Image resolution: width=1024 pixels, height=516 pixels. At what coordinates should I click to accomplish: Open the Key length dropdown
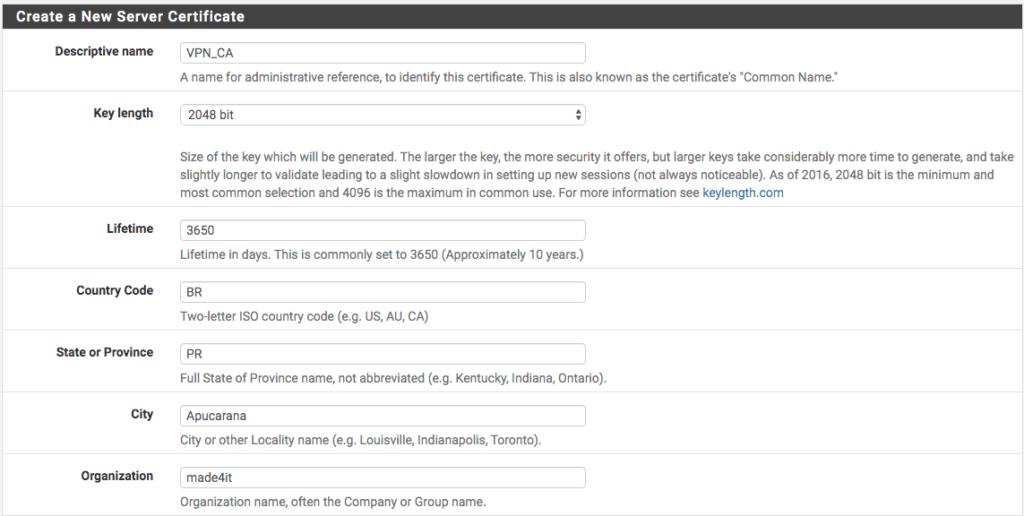pos(383,114)
